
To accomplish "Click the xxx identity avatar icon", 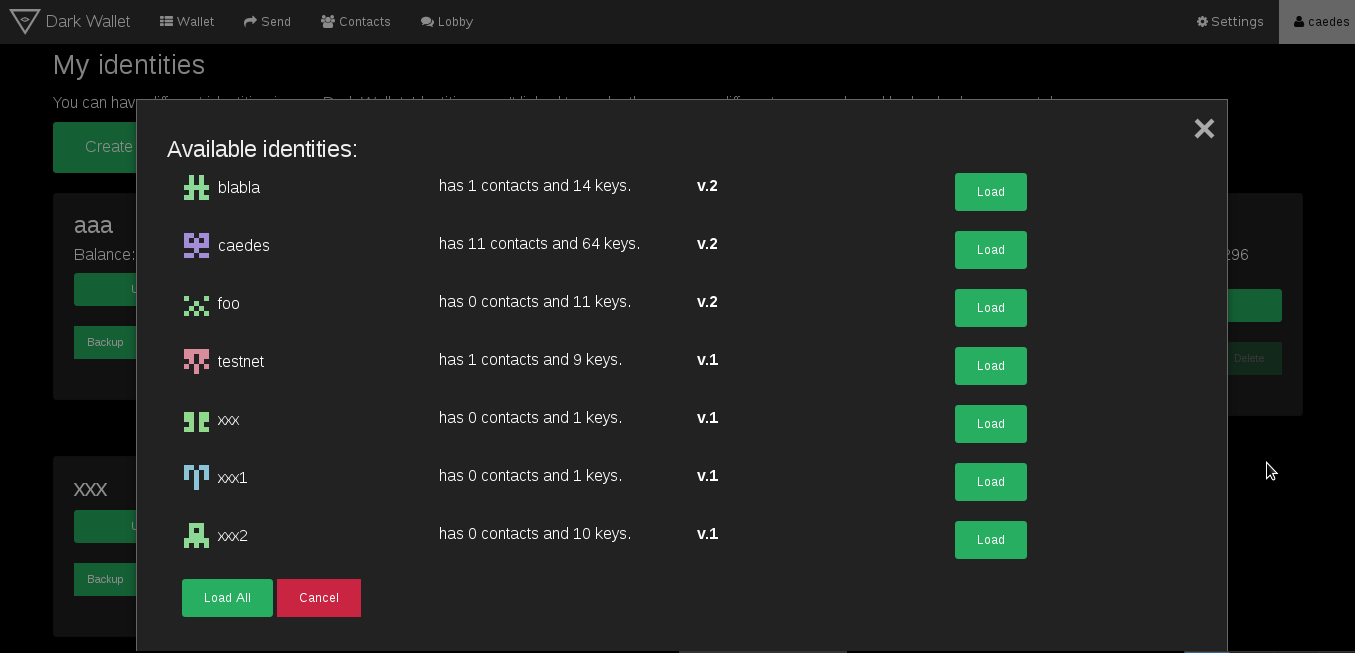I will click(x=196, y=420).
